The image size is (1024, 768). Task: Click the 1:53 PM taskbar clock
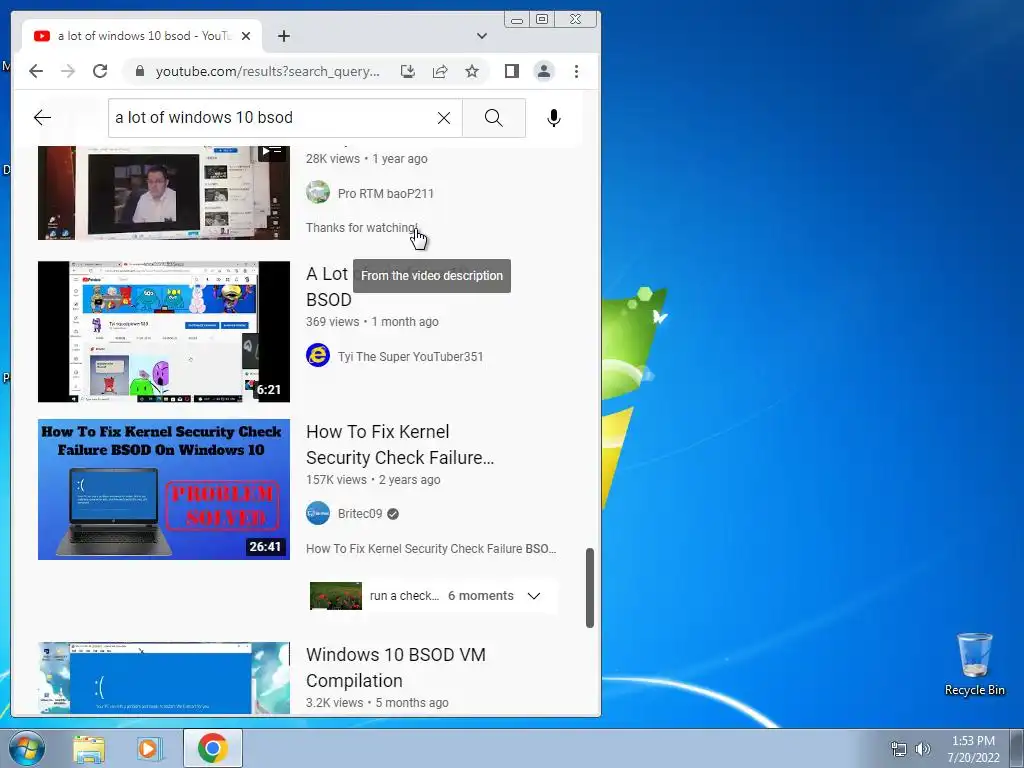pyautogui.click(x=973, y=741)
